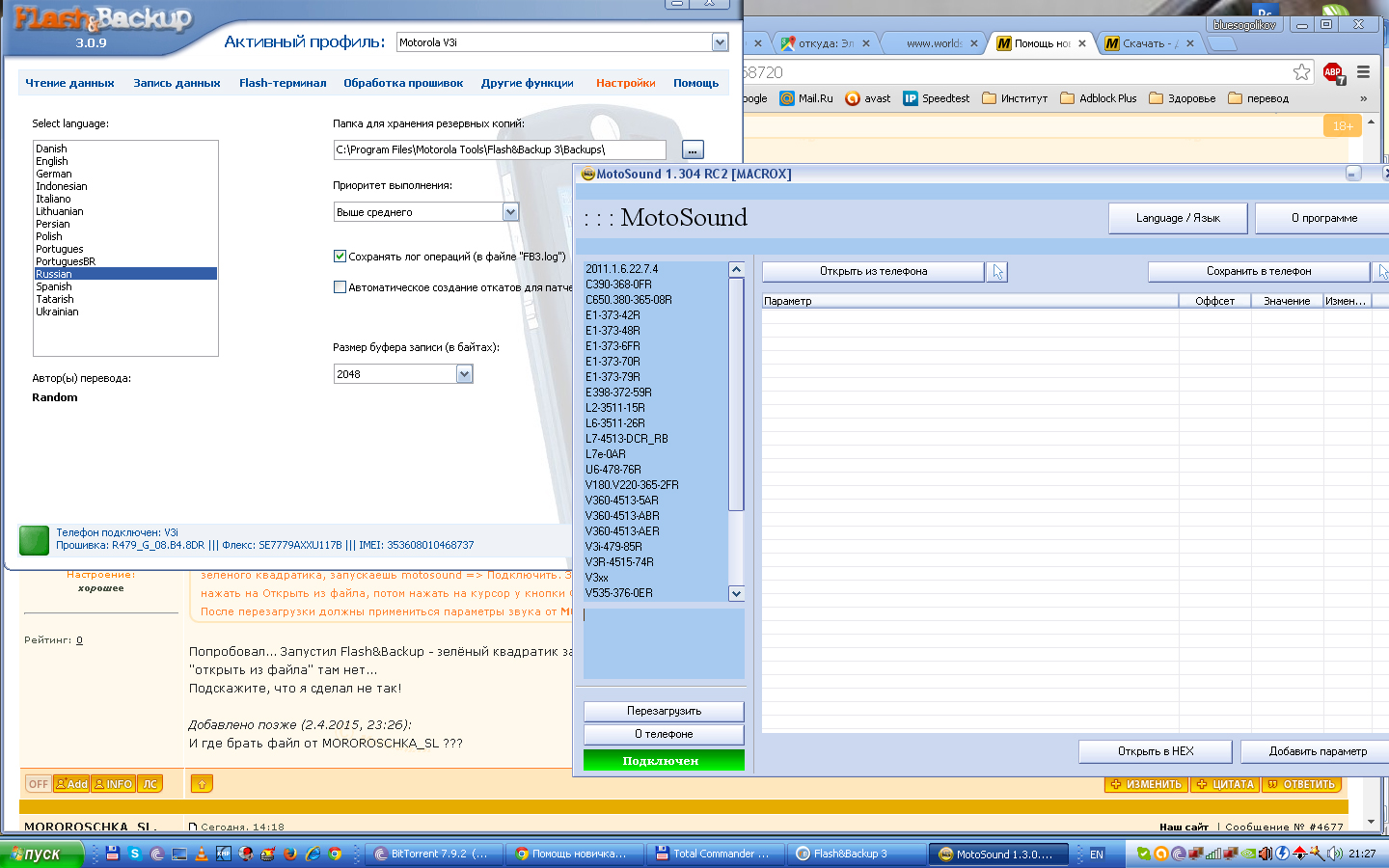Click EN language indicator on taskbar
This screenshot has height=868, width=1389.
(1097, 854)
